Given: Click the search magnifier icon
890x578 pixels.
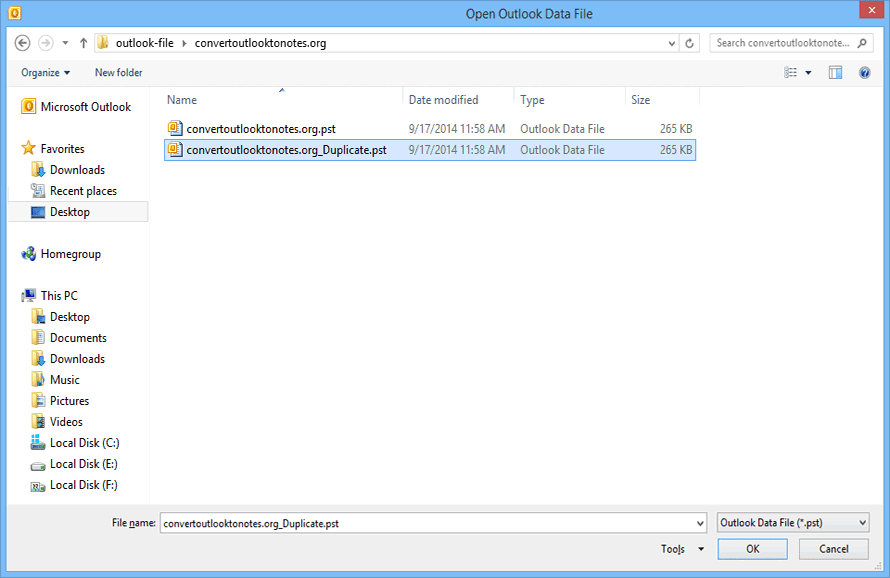Looking at the screenshot, I should (862, 43).
